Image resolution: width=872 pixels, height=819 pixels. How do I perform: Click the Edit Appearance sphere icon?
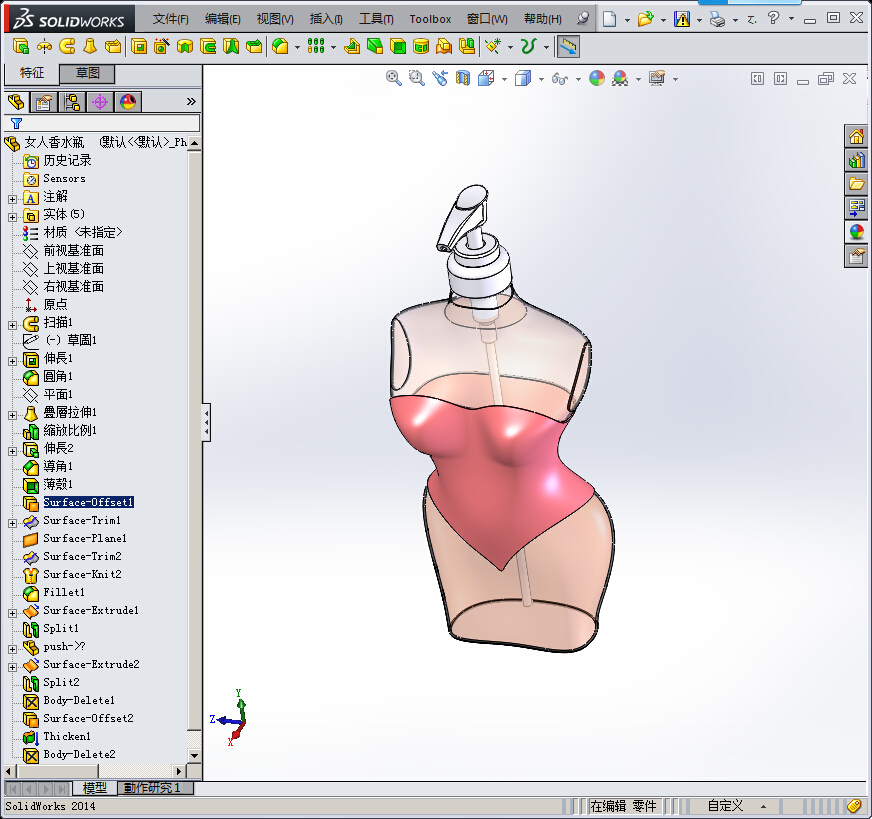coord(597,78)
